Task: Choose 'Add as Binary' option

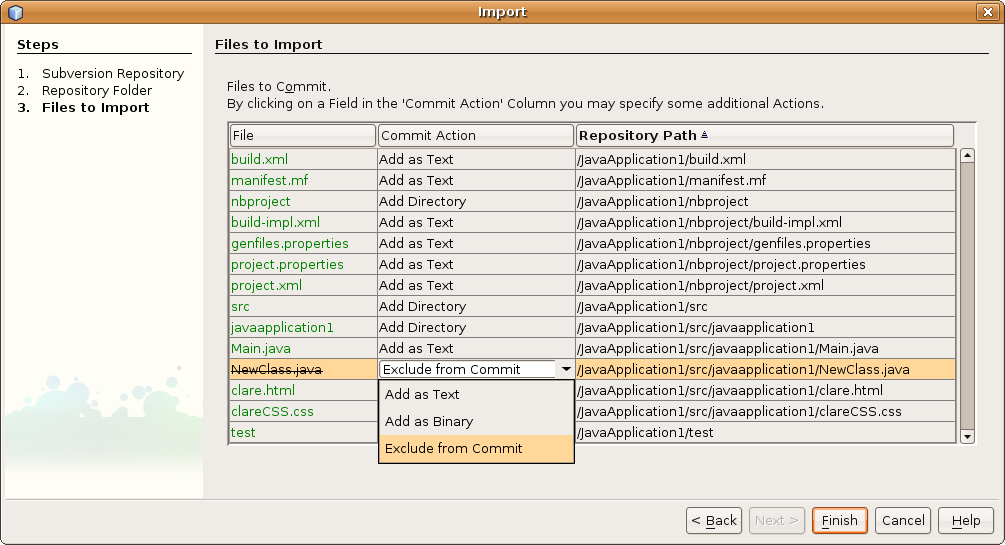Action: tap(429, 422)
